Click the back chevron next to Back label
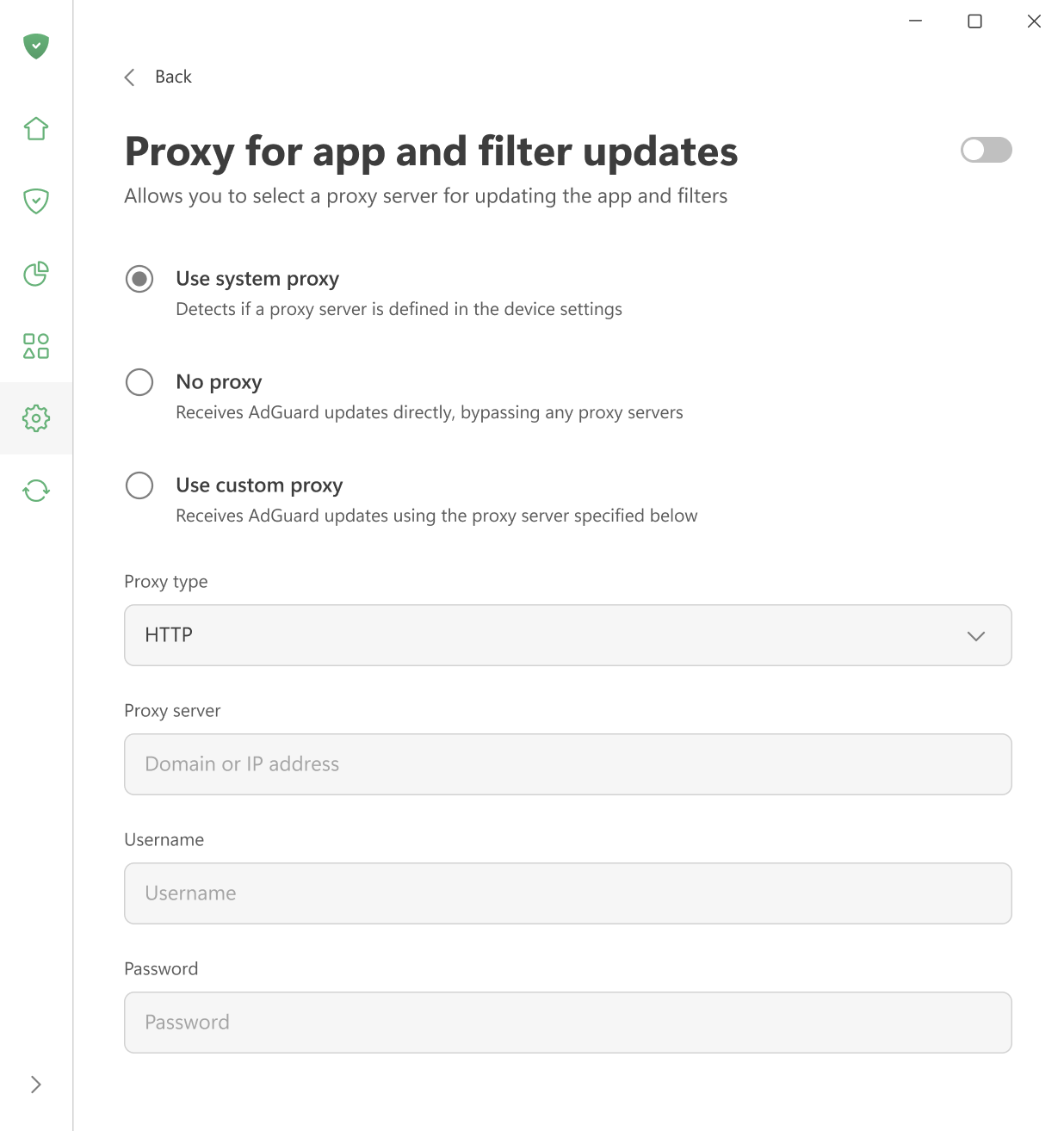This screenshot has height=1131, width=1064. [129, 77]
